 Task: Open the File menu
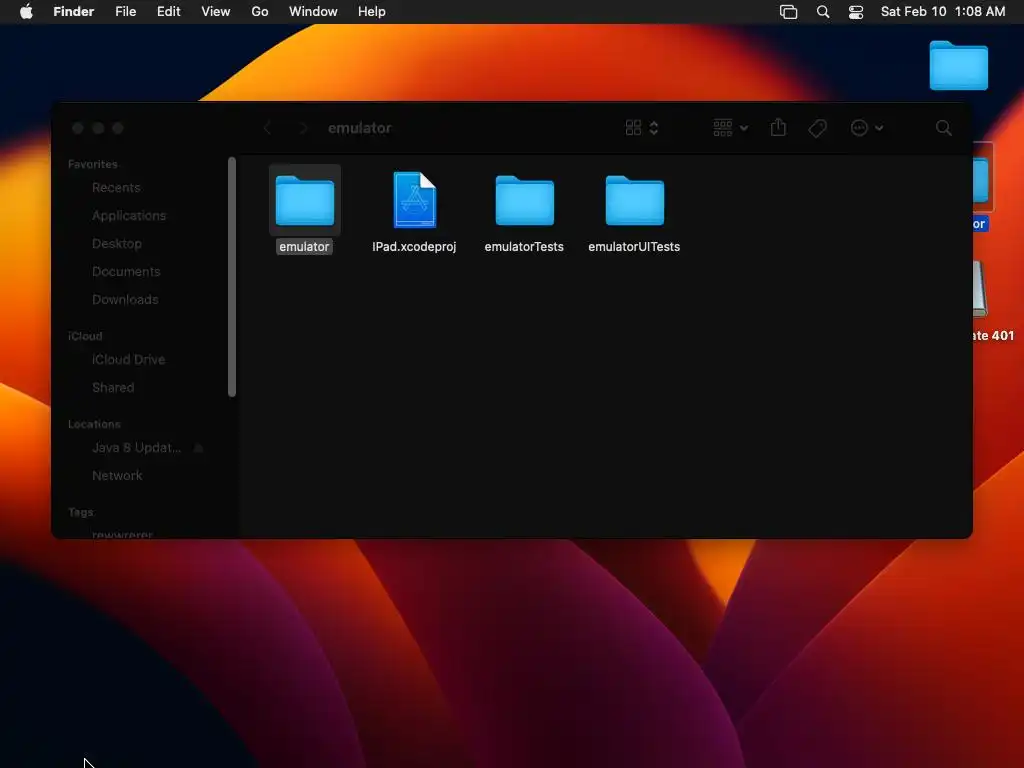tap(125, 11)
